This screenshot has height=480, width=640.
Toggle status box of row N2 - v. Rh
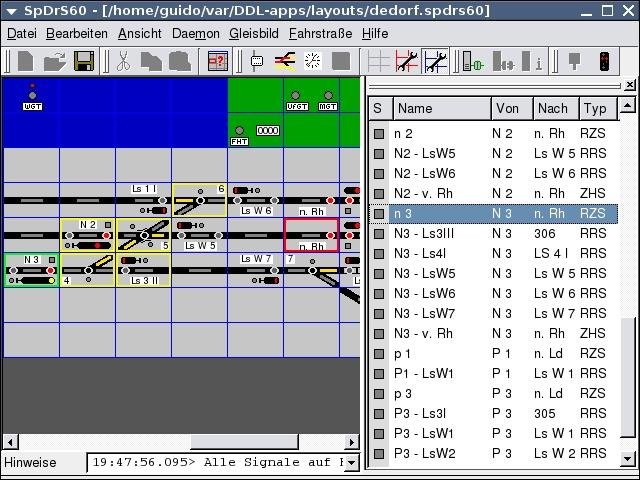(x=379, y=193)
